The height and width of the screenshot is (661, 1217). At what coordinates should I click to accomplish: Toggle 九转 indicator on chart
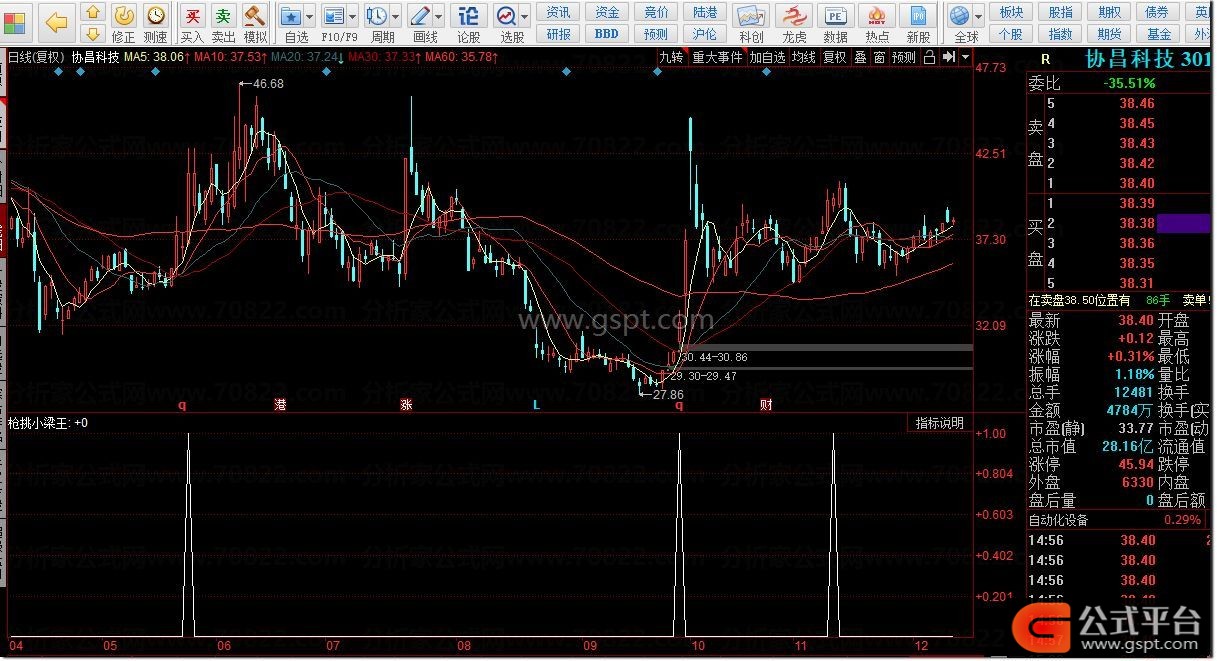tap(671, 57)
